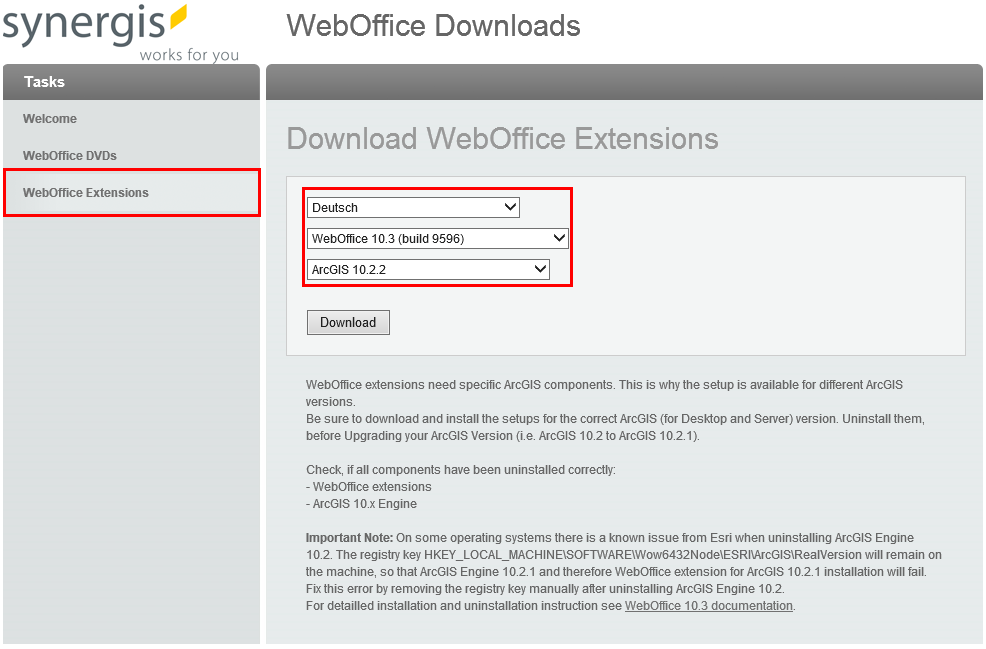
Task: Expand the WebOffice build combo box arrow
Action: click(558, 238)
